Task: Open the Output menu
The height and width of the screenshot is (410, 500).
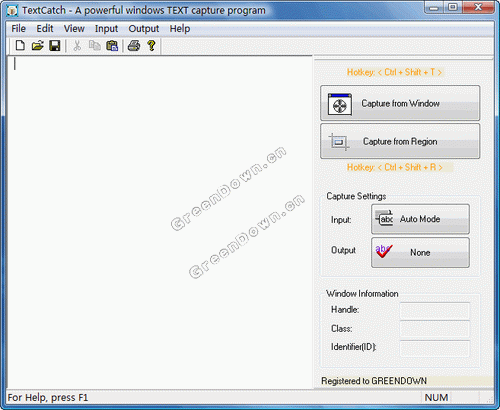Action: 144,29
